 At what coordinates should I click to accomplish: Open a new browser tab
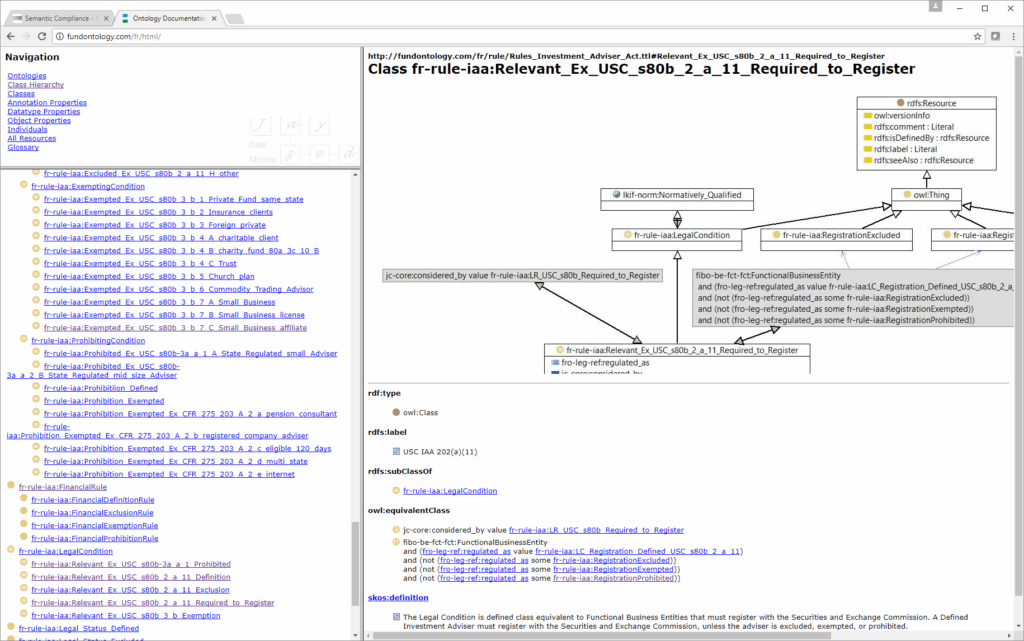(x=234, y=19)
